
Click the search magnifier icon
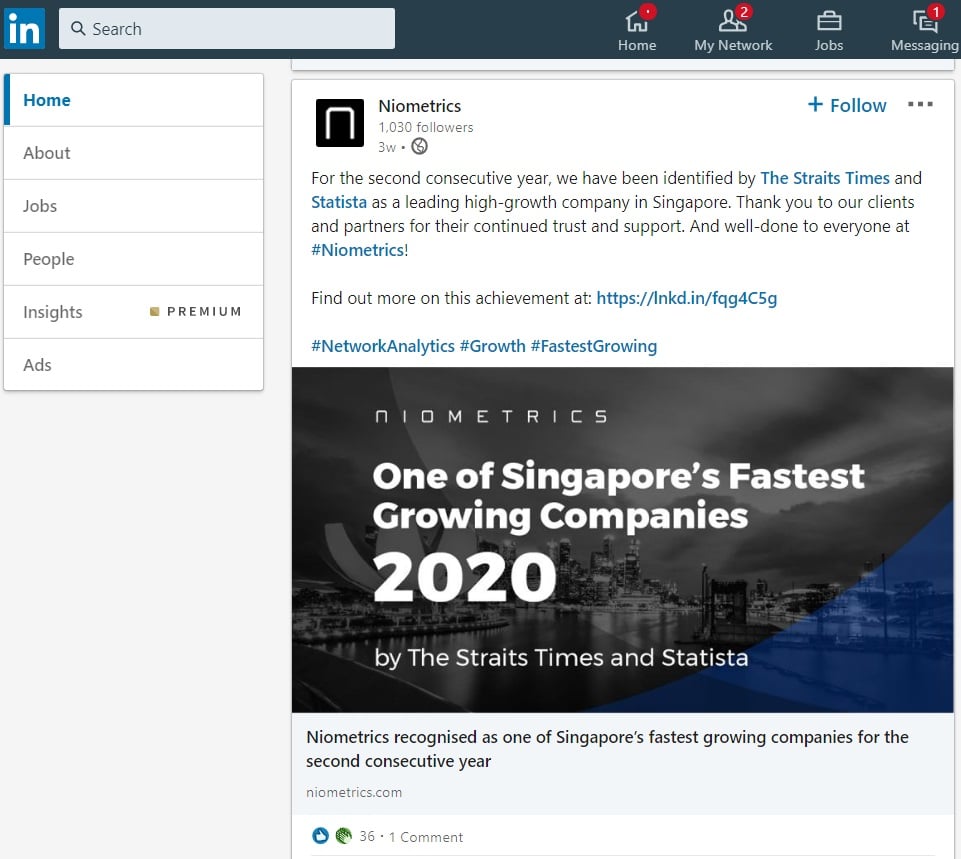click(78, 28)
